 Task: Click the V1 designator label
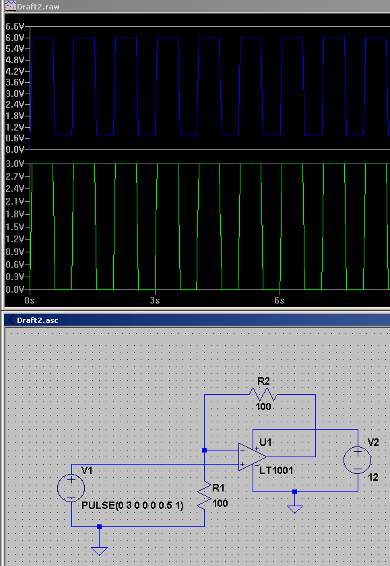point(87,470)
